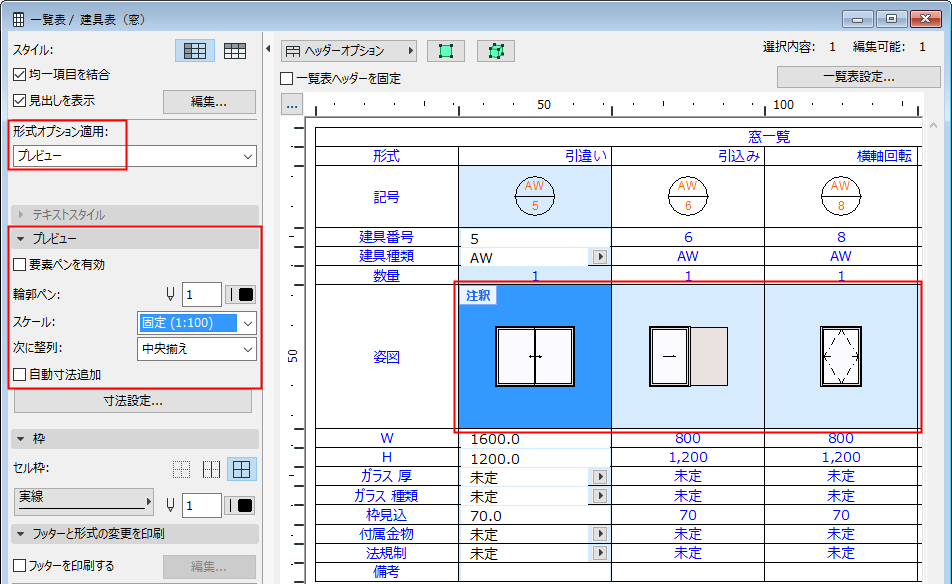Open the ヘッダーオプション menu button

pyautogui.click(x=348, y=51)
